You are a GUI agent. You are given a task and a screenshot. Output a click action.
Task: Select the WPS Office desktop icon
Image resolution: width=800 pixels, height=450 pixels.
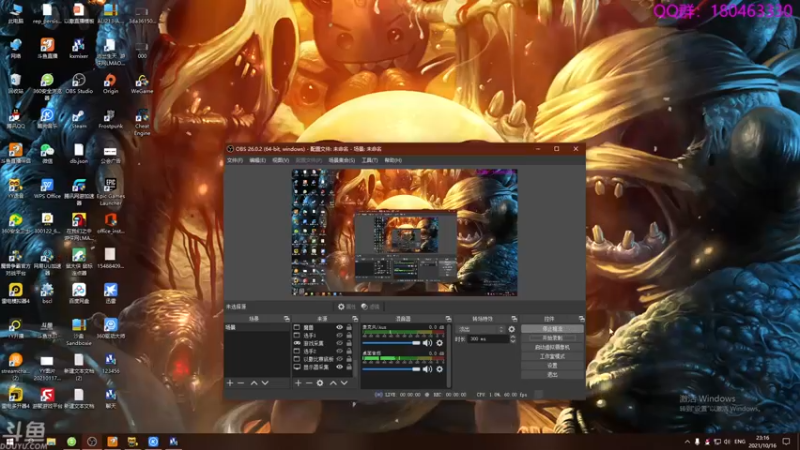point(47,188)
